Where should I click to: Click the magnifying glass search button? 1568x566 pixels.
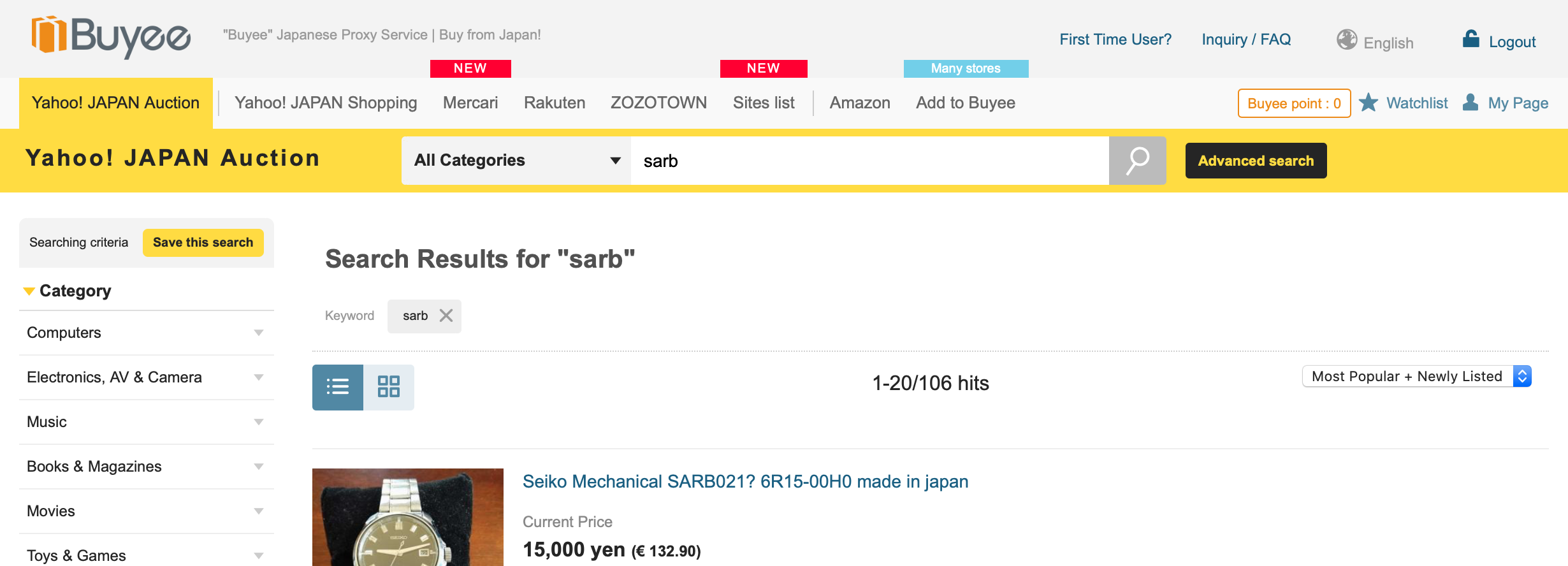point(1137,161)
